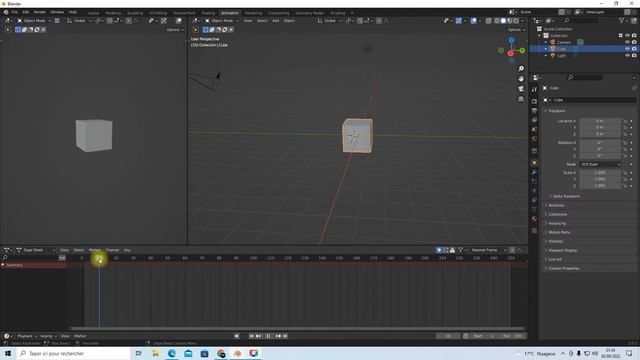The height and width of the screenshot is (360, 640).
Task: Collapse the Summary channel row
Action: point(3,265)
